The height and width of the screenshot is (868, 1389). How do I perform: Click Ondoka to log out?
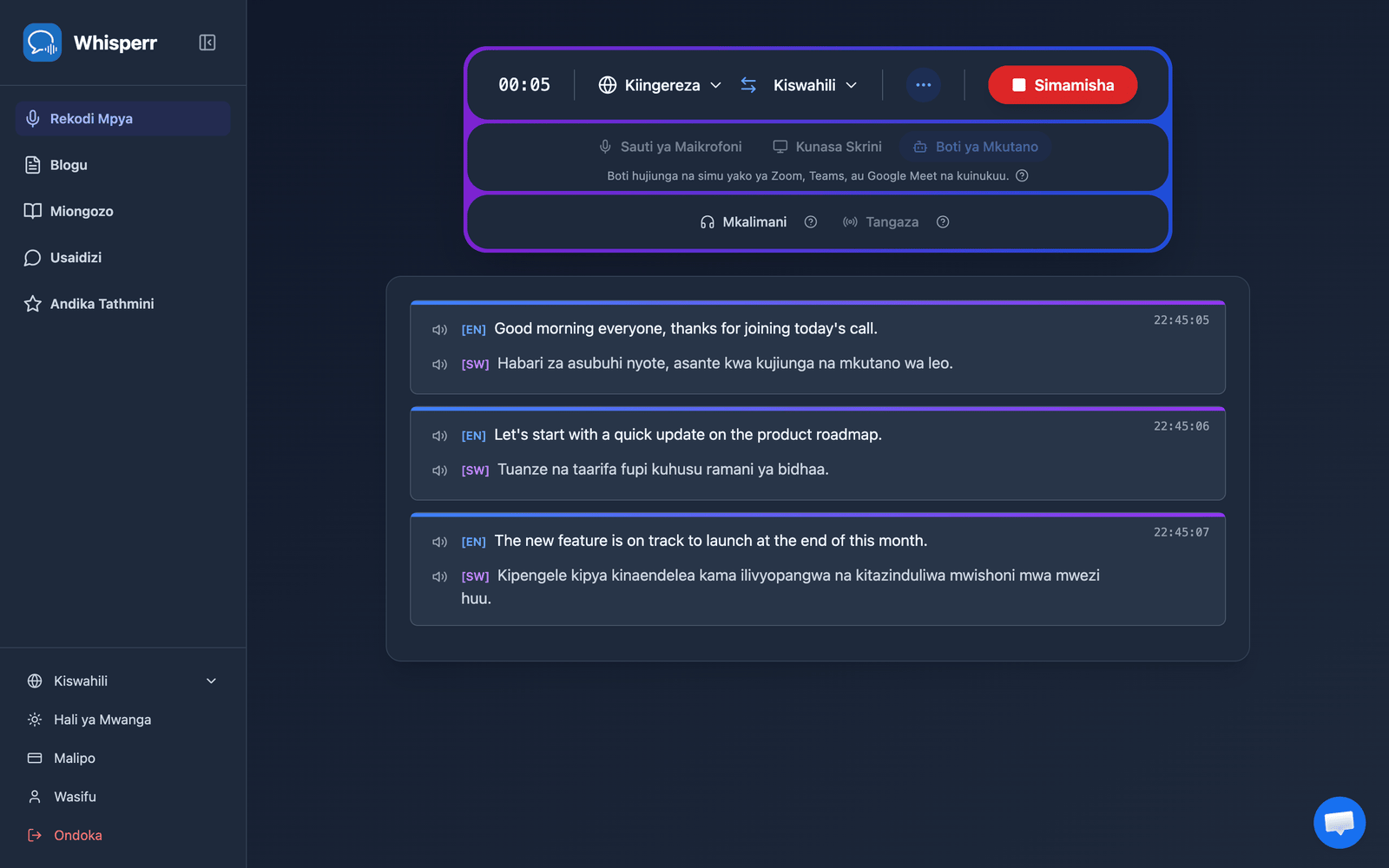click(122, 835)
